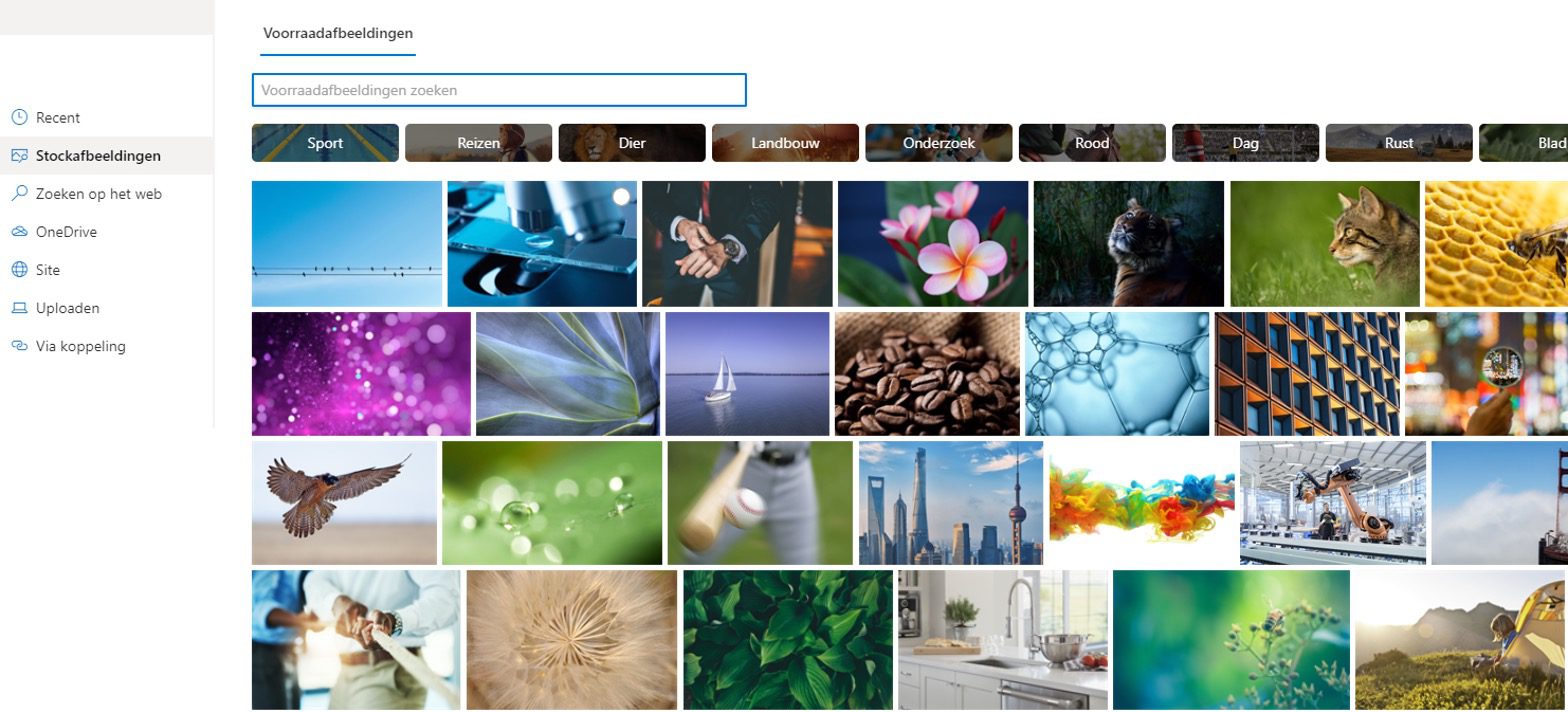Choose the sailboat stock image
Viewport: 1568px width, 712px height.
[x=747, y=374]
